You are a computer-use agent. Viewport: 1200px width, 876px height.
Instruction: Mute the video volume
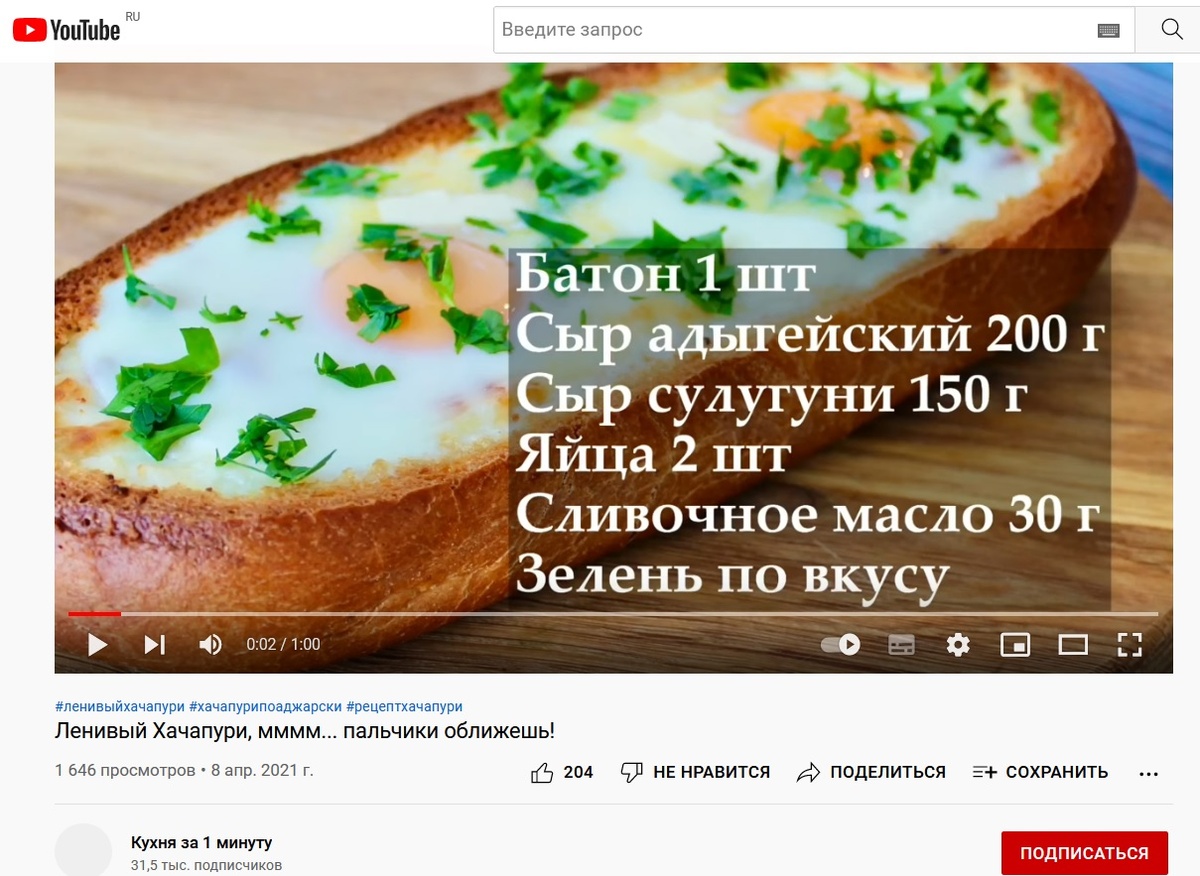[210, 644]
